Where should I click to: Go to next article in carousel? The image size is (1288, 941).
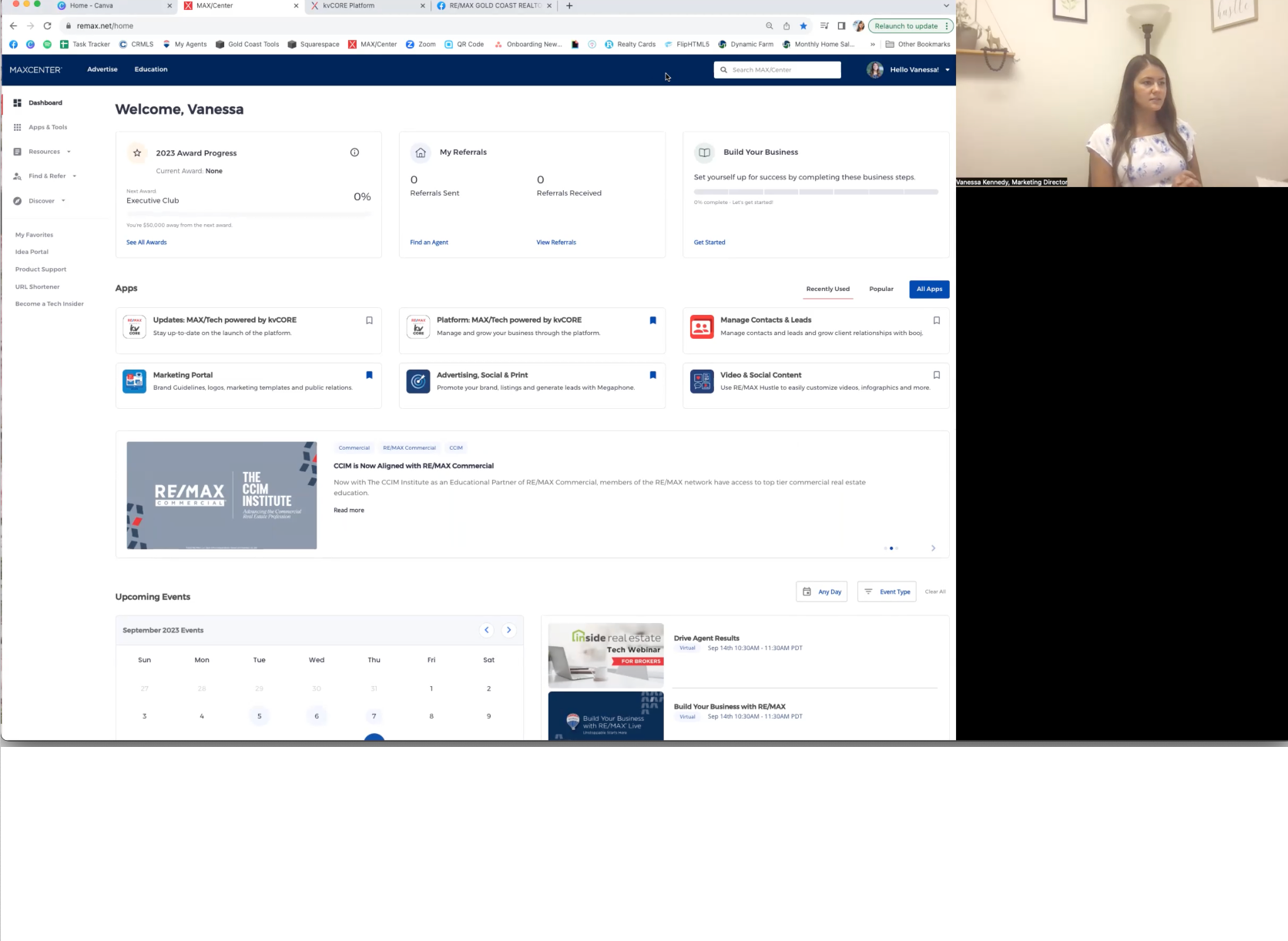click(x=933, y=548)
